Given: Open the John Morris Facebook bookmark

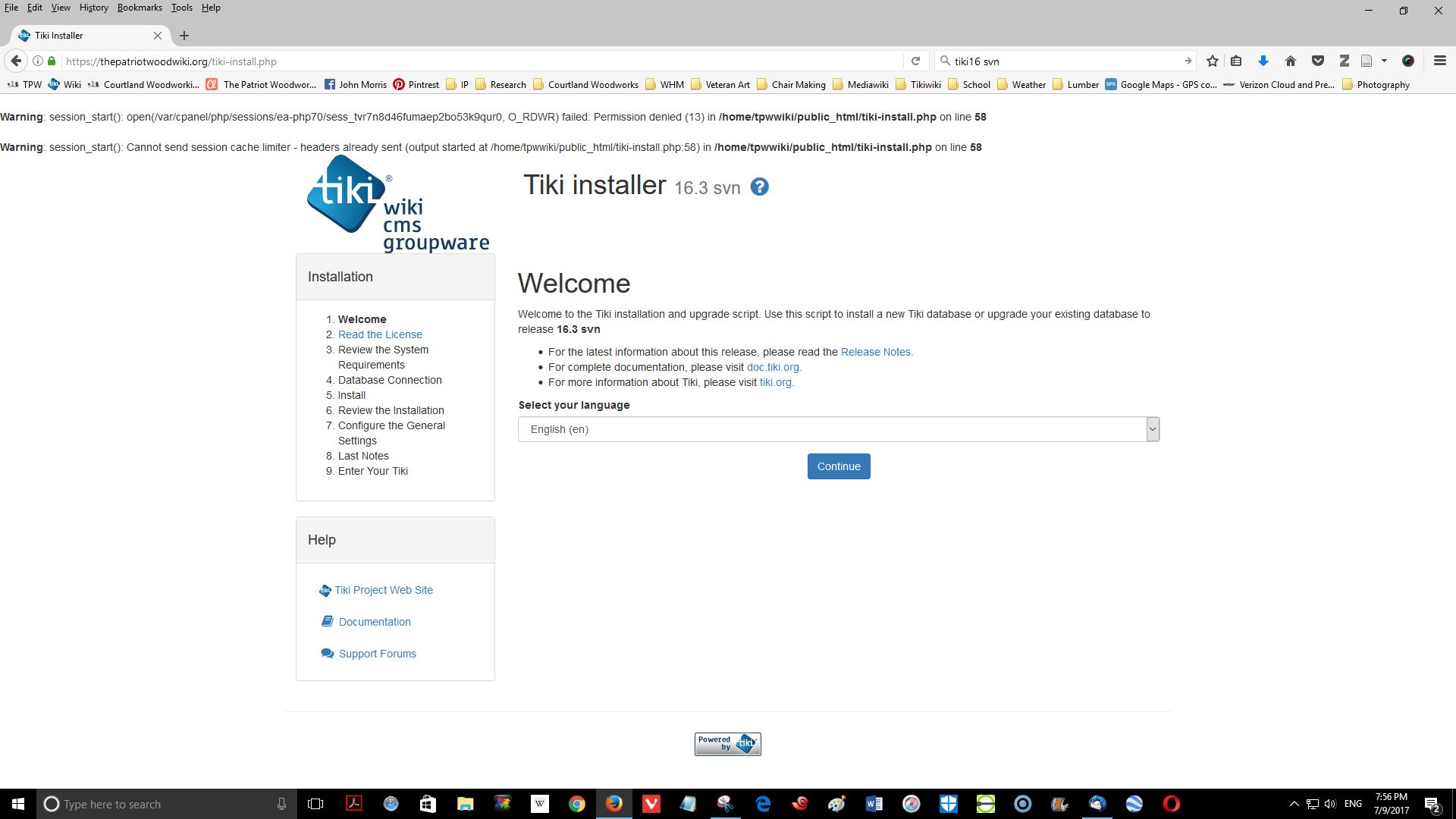Looking at the screenshot, I should click(356, 85).
